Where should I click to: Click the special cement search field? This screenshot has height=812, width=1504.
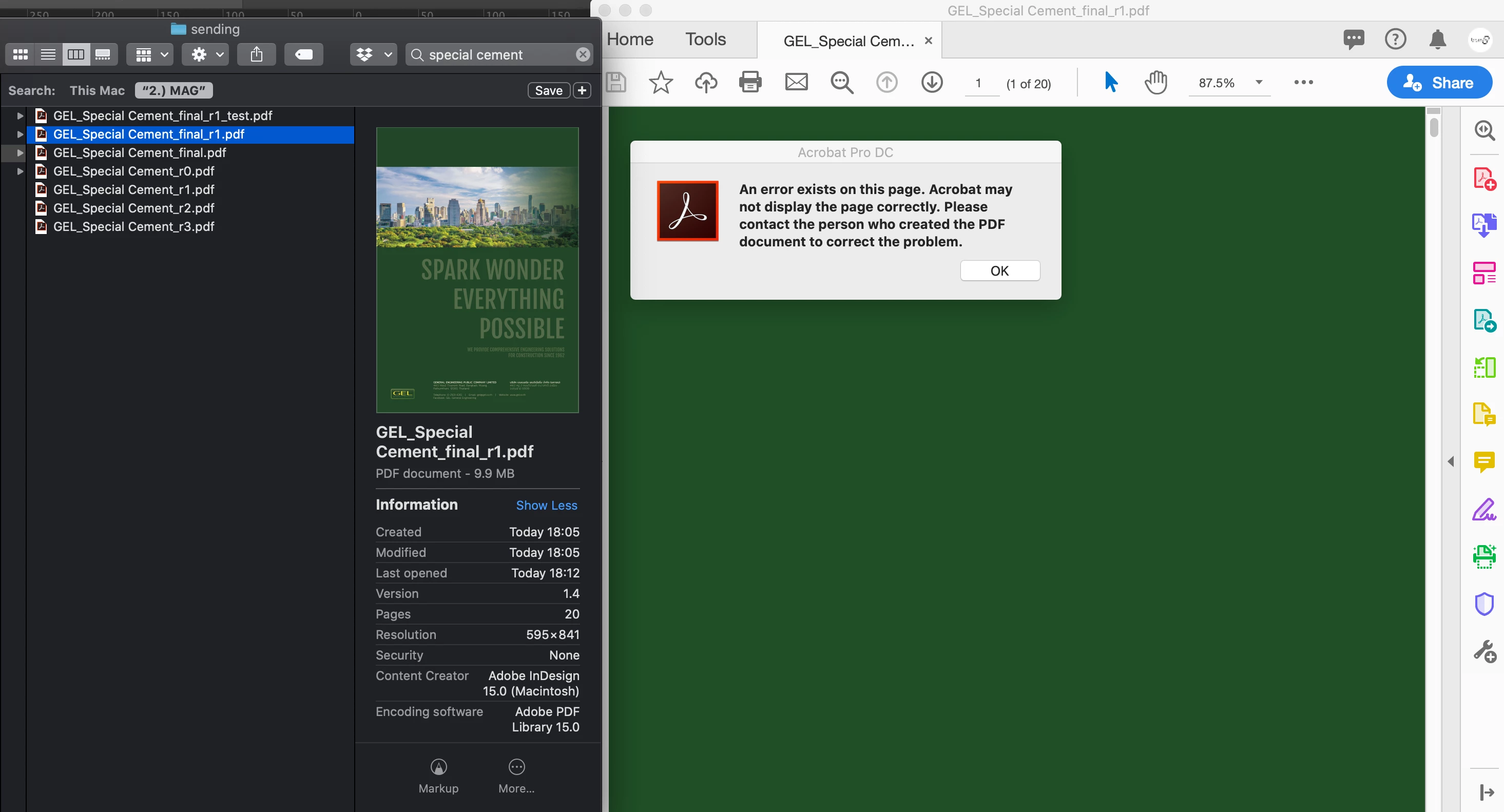point(496,55)
